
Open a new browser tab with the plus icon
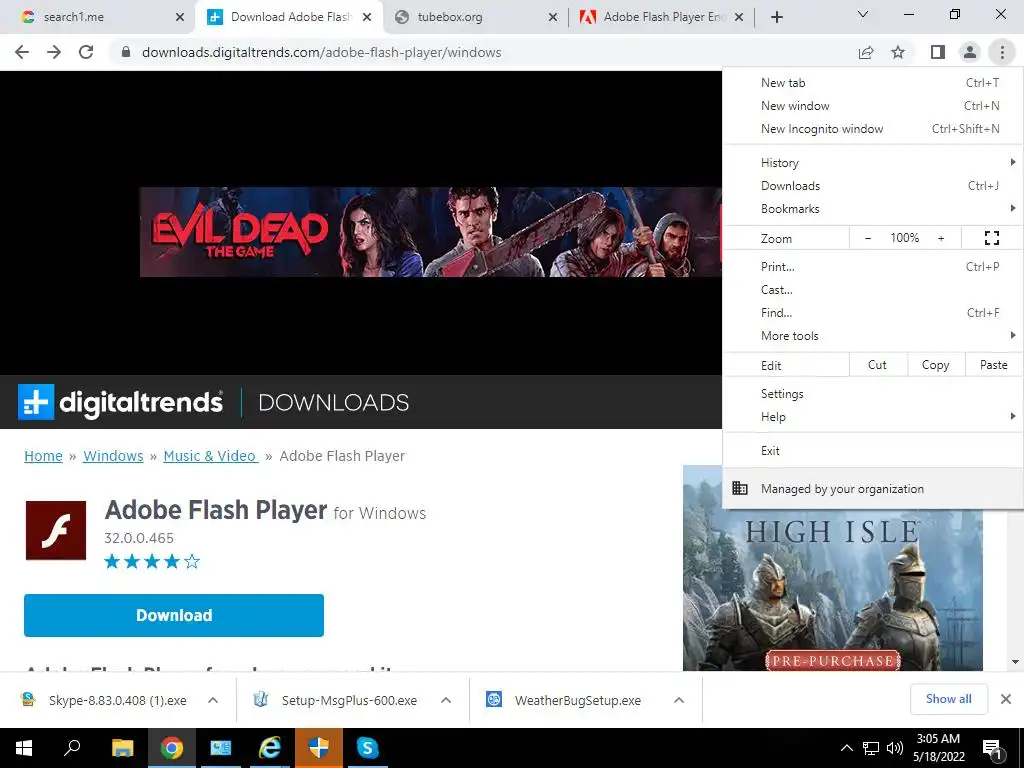coord(776,17)
